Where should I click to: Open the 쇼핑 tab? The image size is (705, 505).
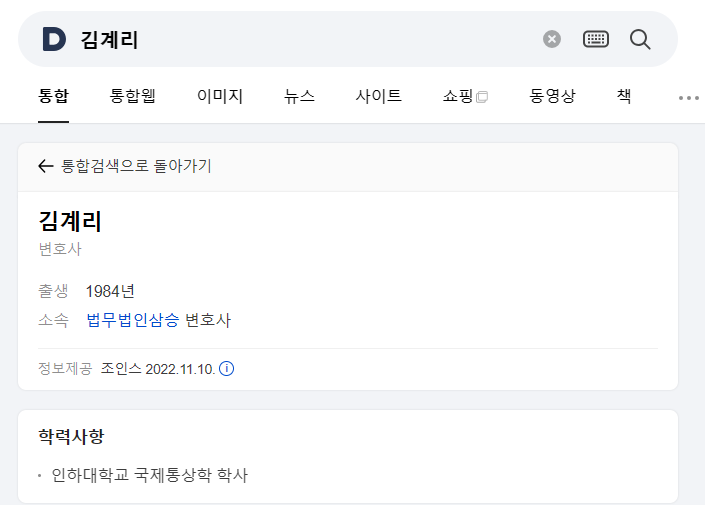458,96
